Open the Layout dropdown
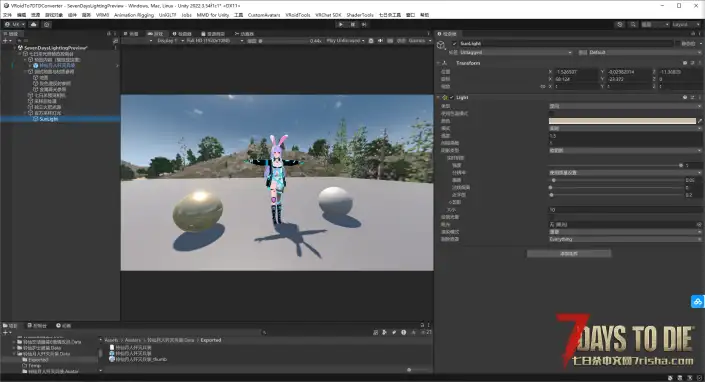Viewport: 705px width, 382px height. coord(685,24)
